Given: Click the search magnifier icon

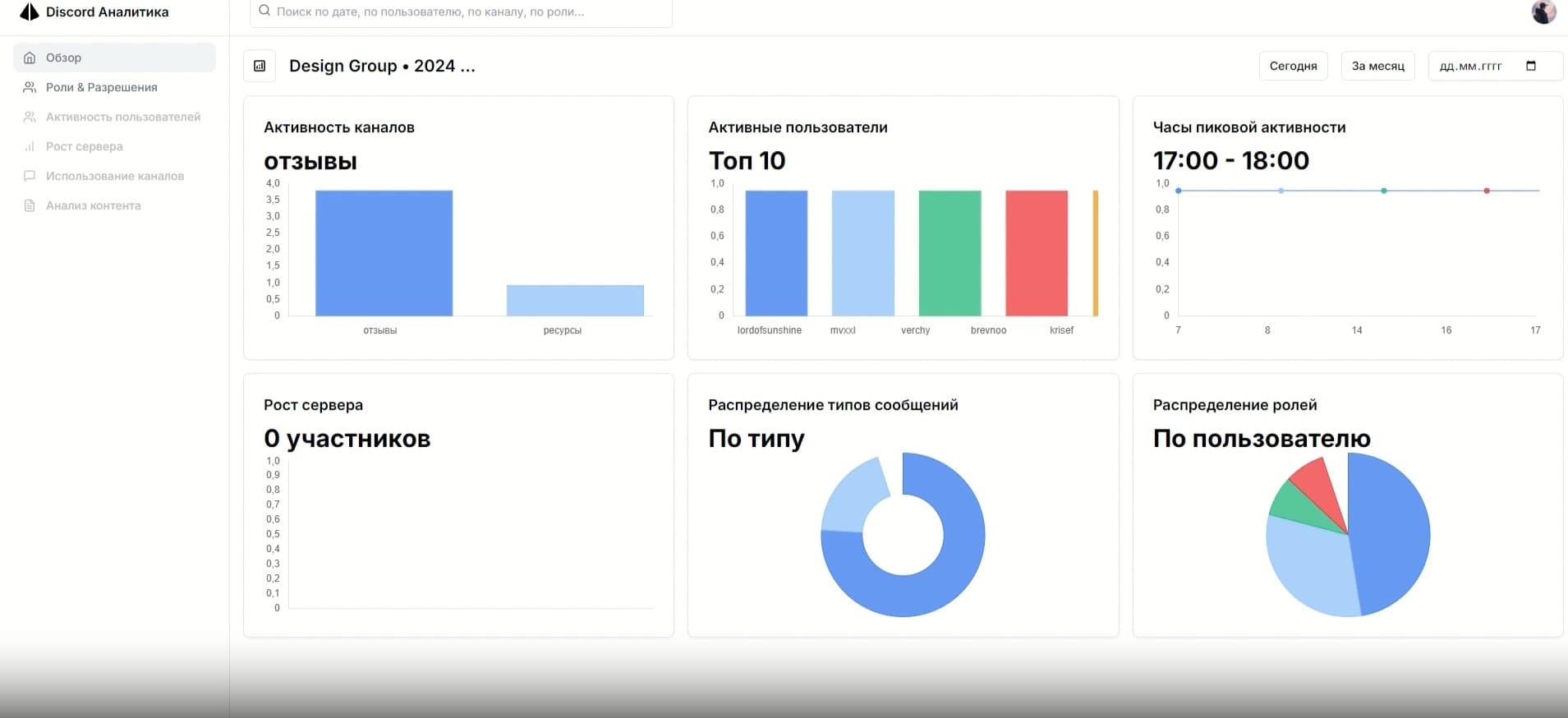Looking at the screenshot, I should (264, 12).
